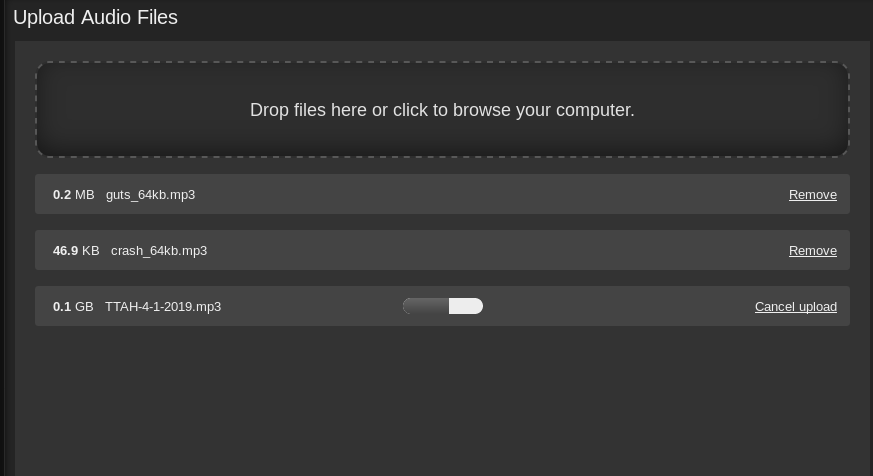Viewport: 873px width, 476px height.
Task: Select the guts_64kb.mp3 file name
Action: [150, 195]
